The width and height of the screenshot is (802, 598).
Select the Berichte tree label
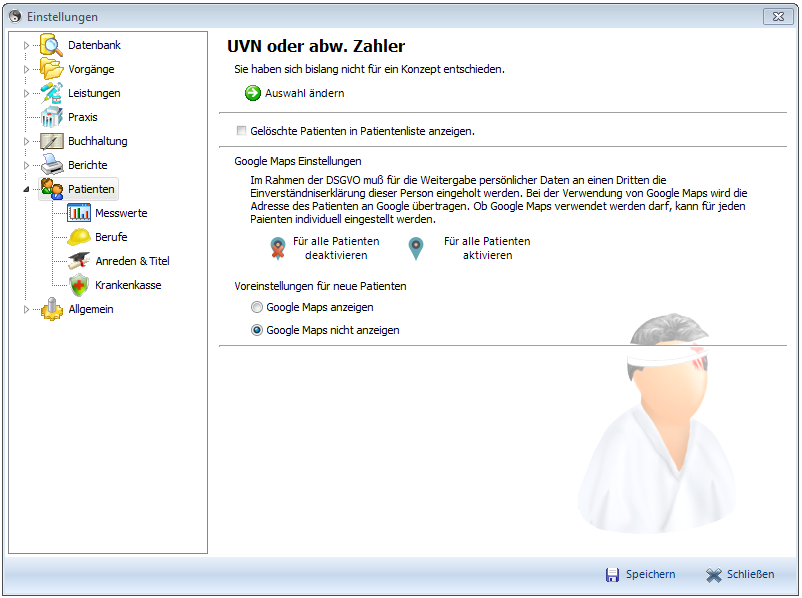[87, 165]
